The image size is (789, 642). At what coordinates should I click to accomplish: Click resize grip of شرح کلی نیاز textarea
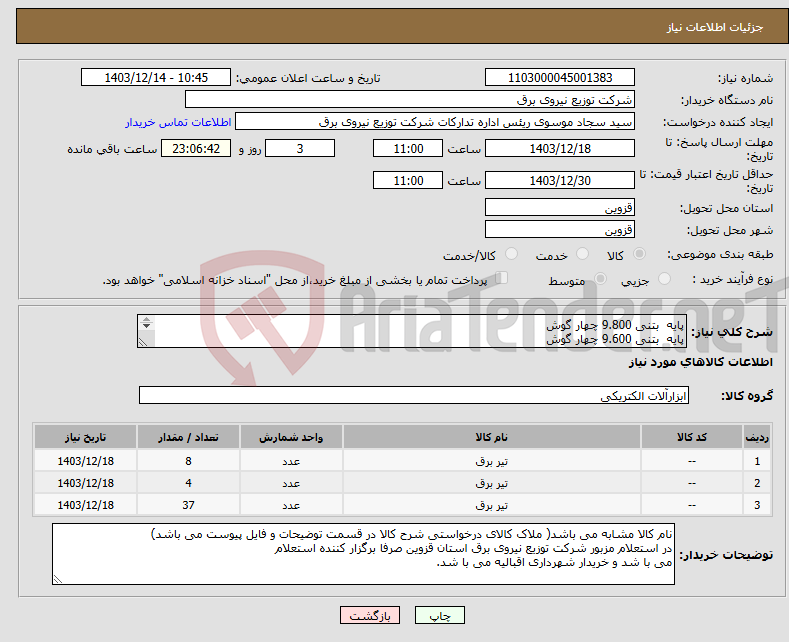pyautogui.click(x=143, y=342)
